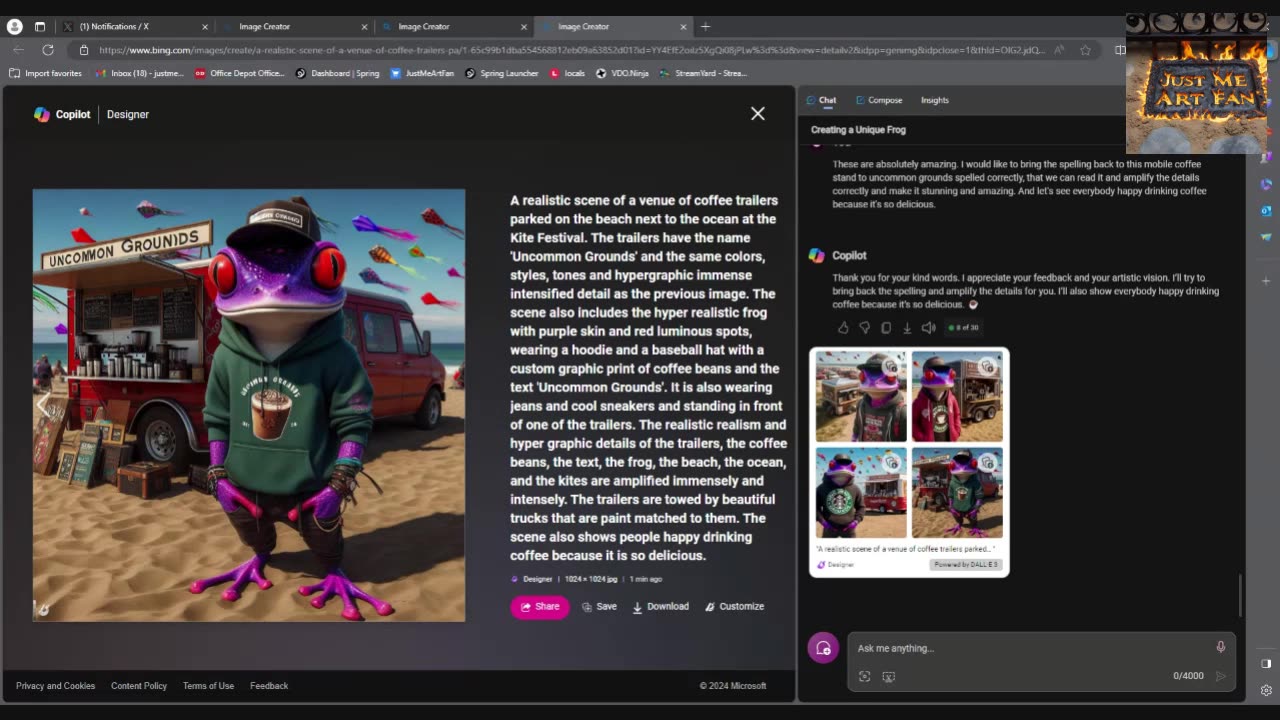The height and width of the screenshot is (720, 1280).
Task: Open the tab actions menu icon
Action: pos(40,27)
